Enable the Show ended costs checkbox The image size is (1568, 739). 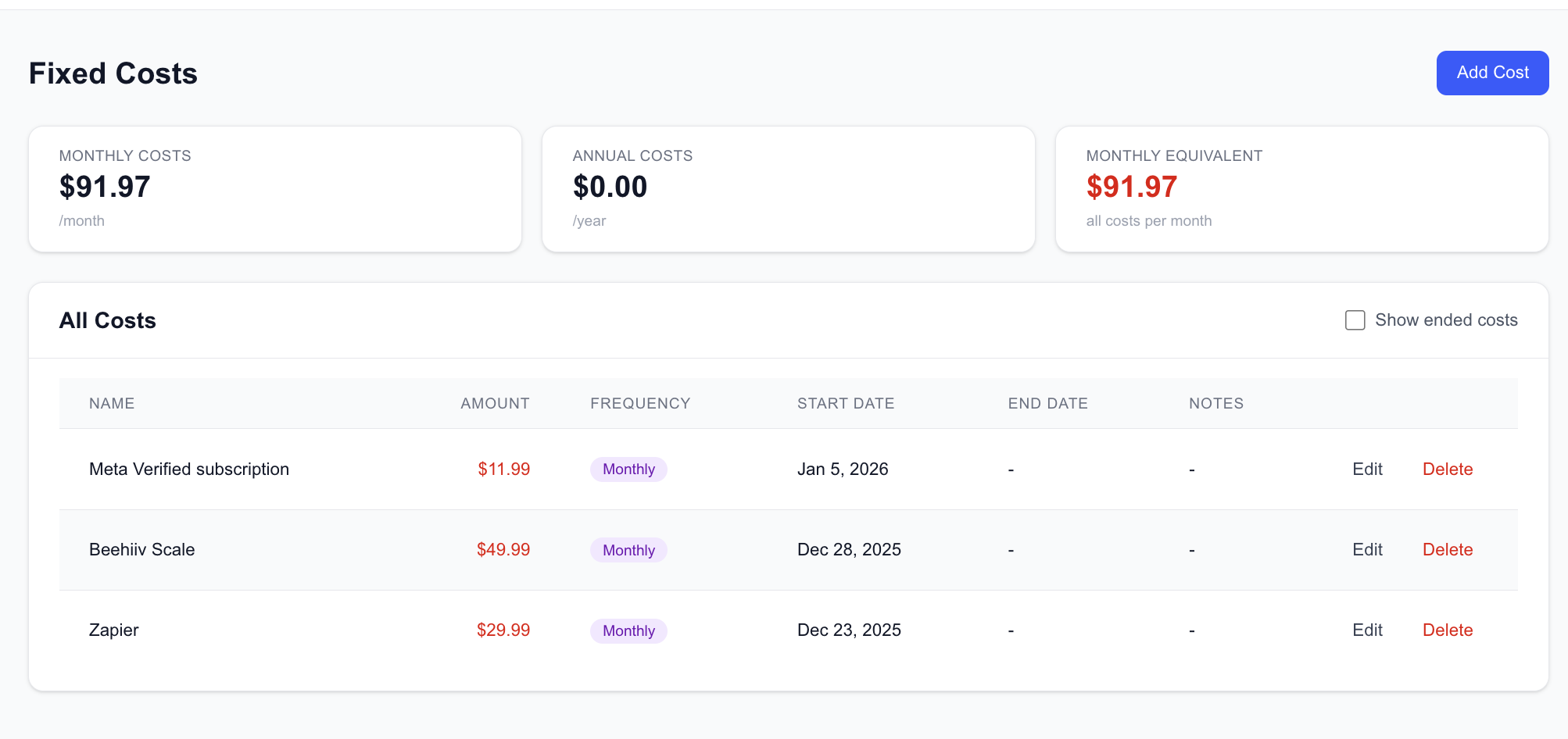(x=1355, y=320)
